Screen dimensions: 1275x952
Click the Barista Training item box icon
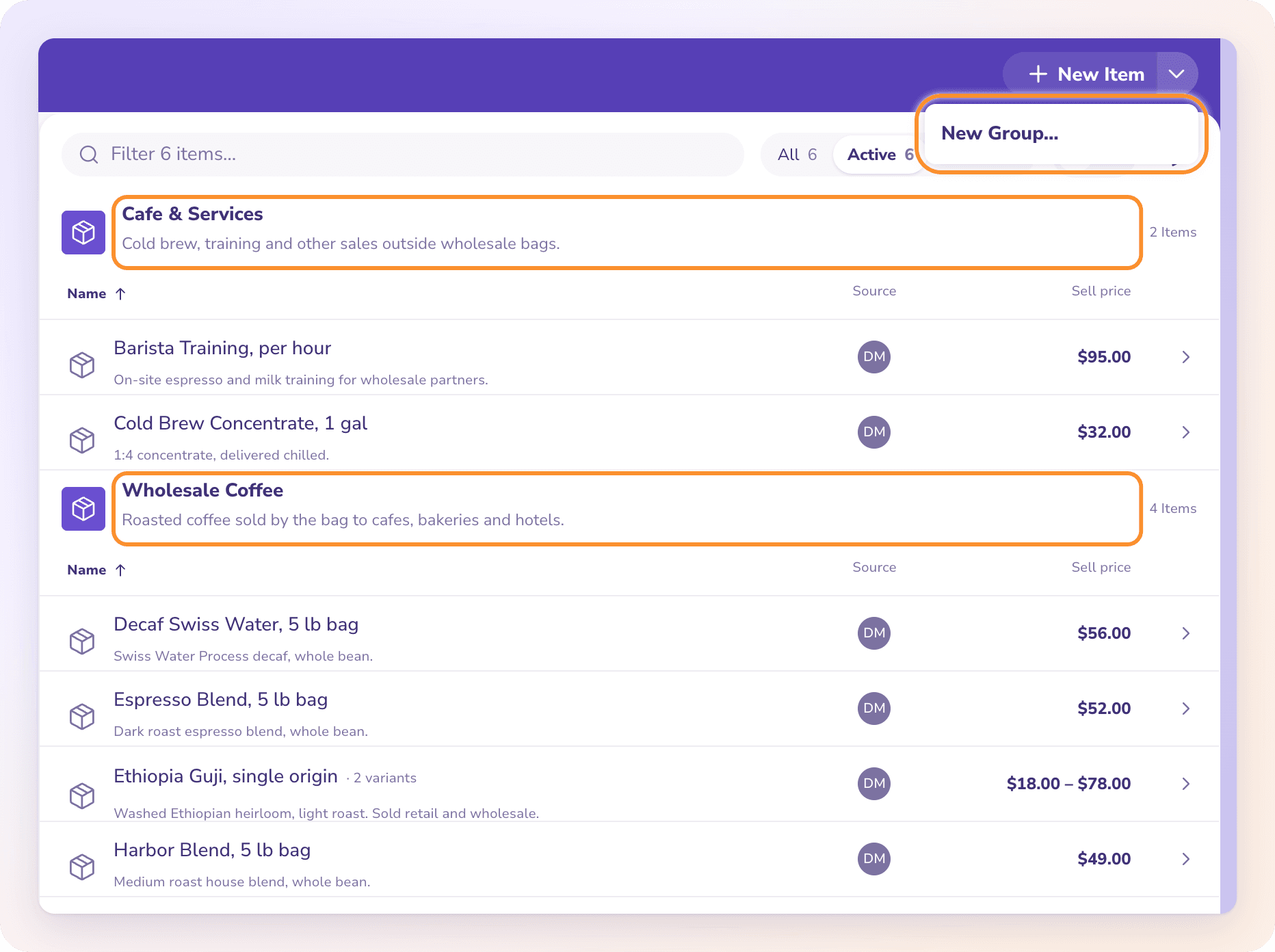[x=82, y=365]
